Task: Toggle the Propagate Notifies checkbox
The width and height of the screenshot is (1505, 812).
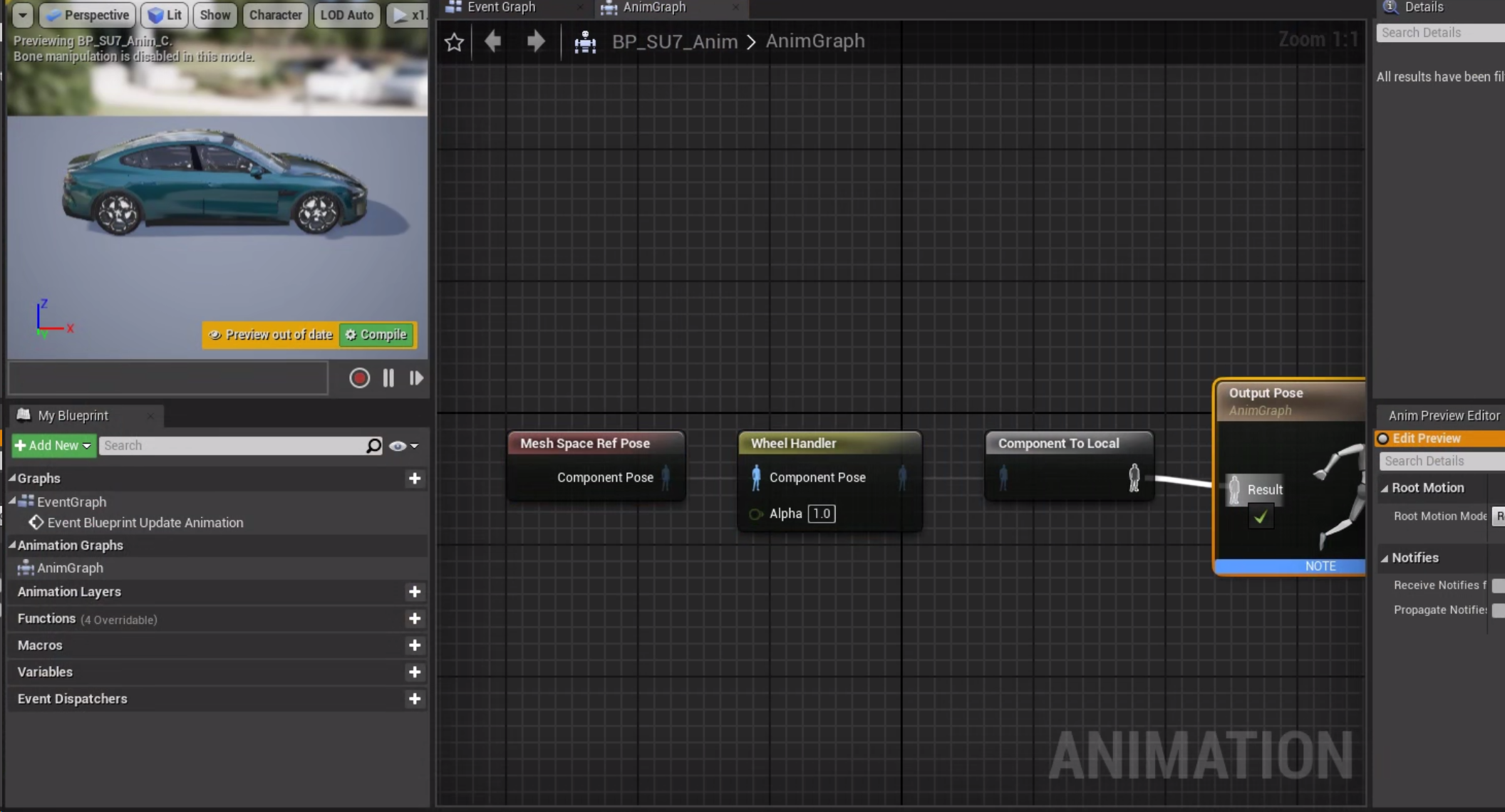Action: pyautogui.click(x=1497, y=610)
